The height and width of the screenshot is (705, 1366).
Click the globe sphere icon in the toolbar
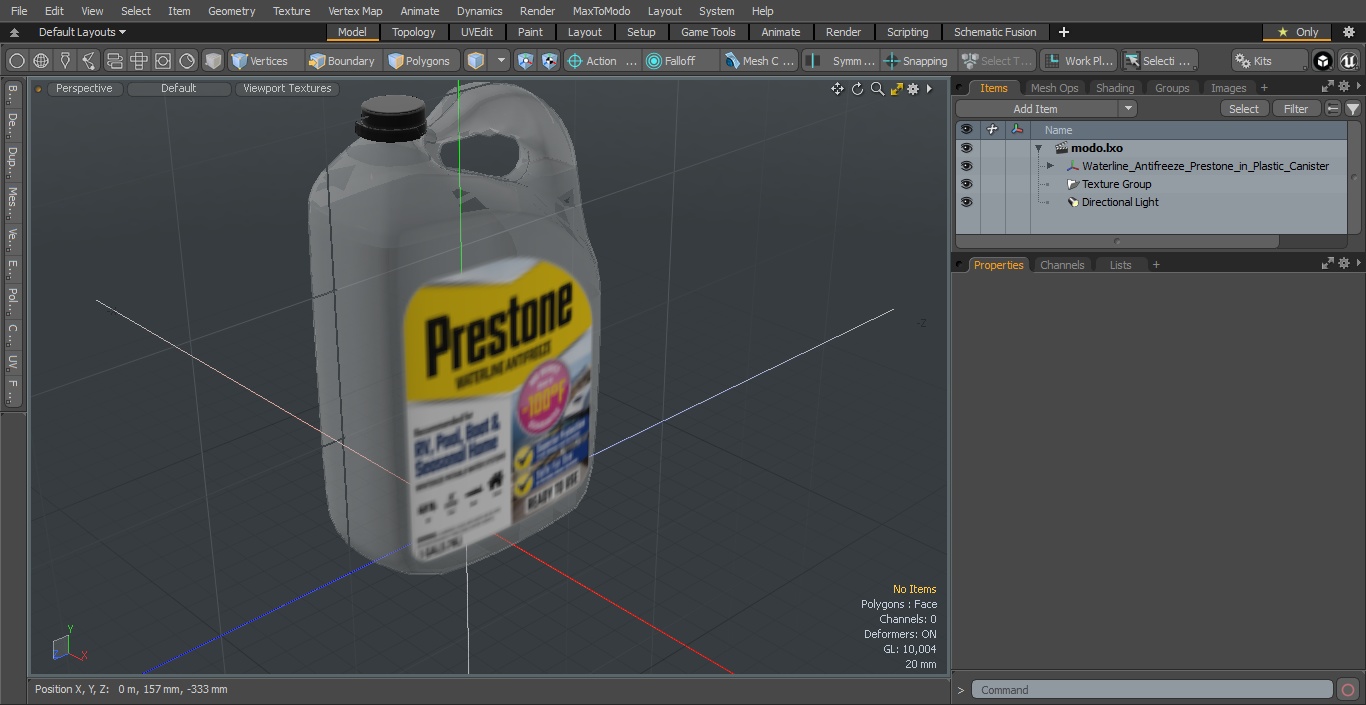point(41,61)
